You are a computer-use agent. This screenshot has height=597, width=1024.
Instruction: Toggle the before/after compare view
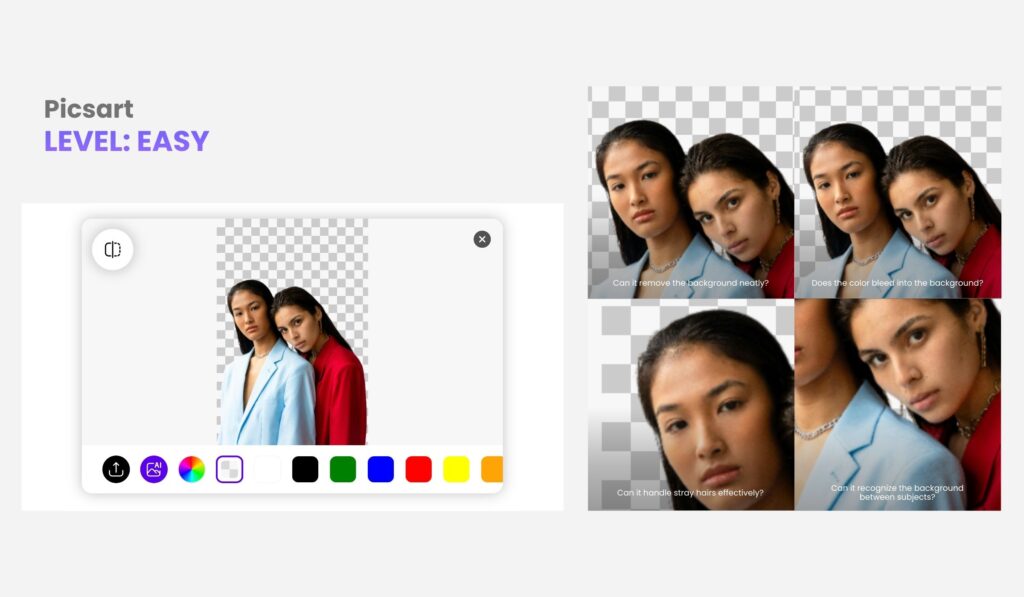(x=113, y=250)
